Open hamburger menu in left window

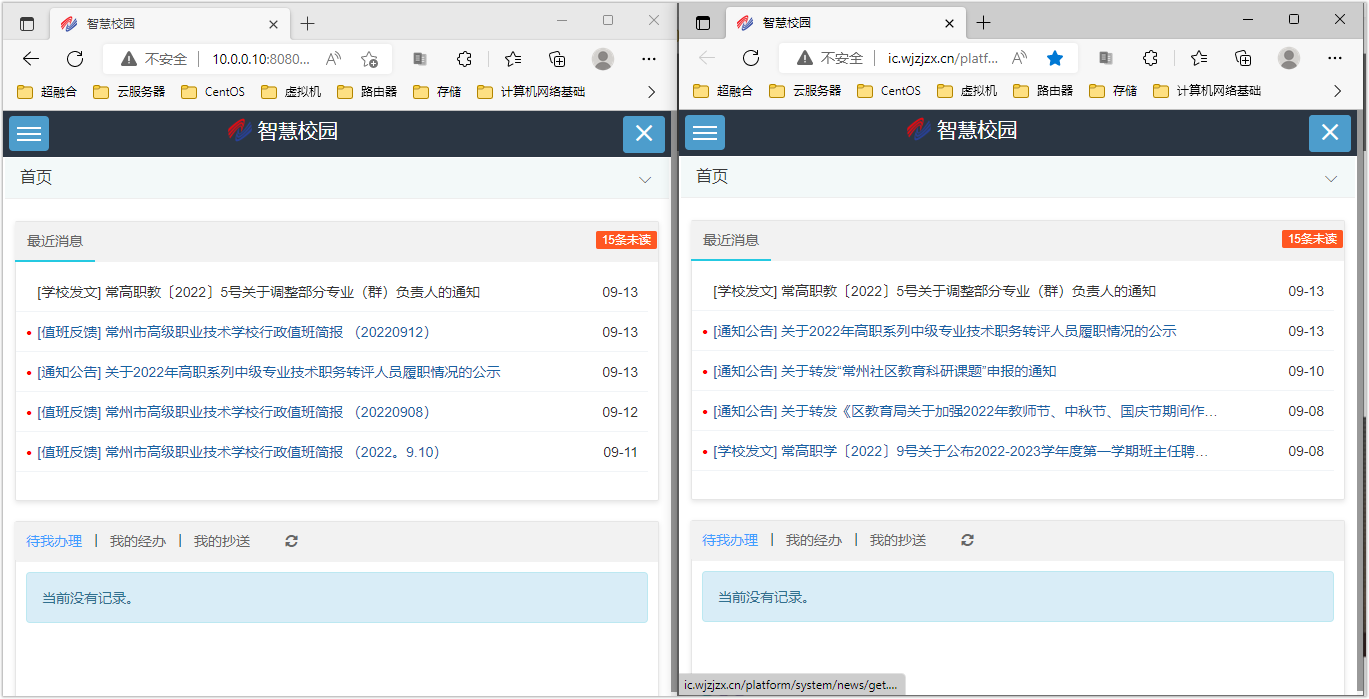click(x=29, y=133)
